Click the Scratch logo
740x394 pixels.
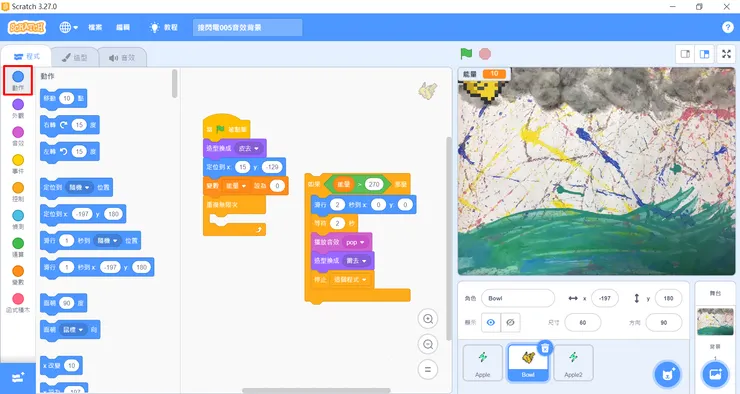27,27
